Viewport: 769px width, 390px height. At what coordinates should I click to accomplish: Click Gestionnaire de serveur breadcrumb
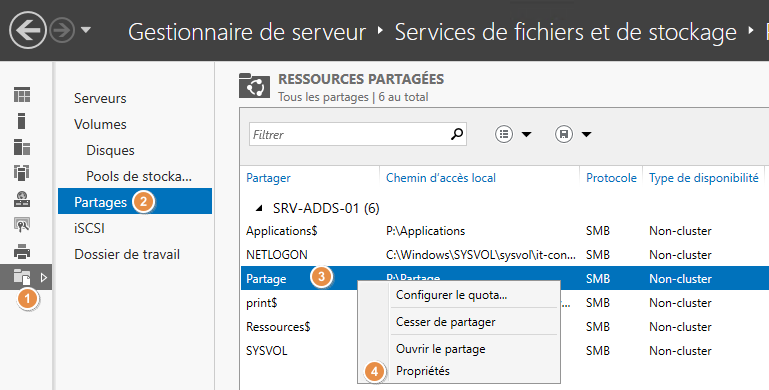pos(247,32)
